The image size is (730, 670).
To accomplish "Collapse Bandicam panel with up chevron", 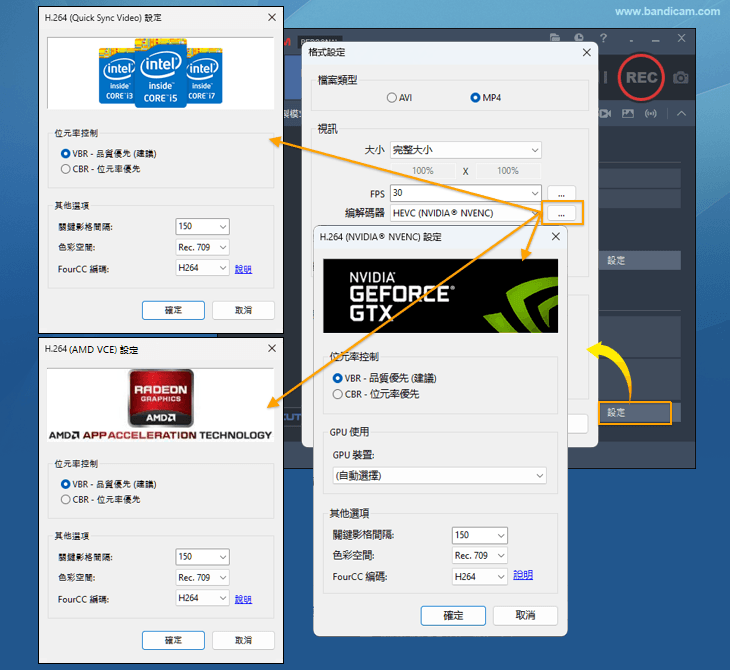I will 681,113.
